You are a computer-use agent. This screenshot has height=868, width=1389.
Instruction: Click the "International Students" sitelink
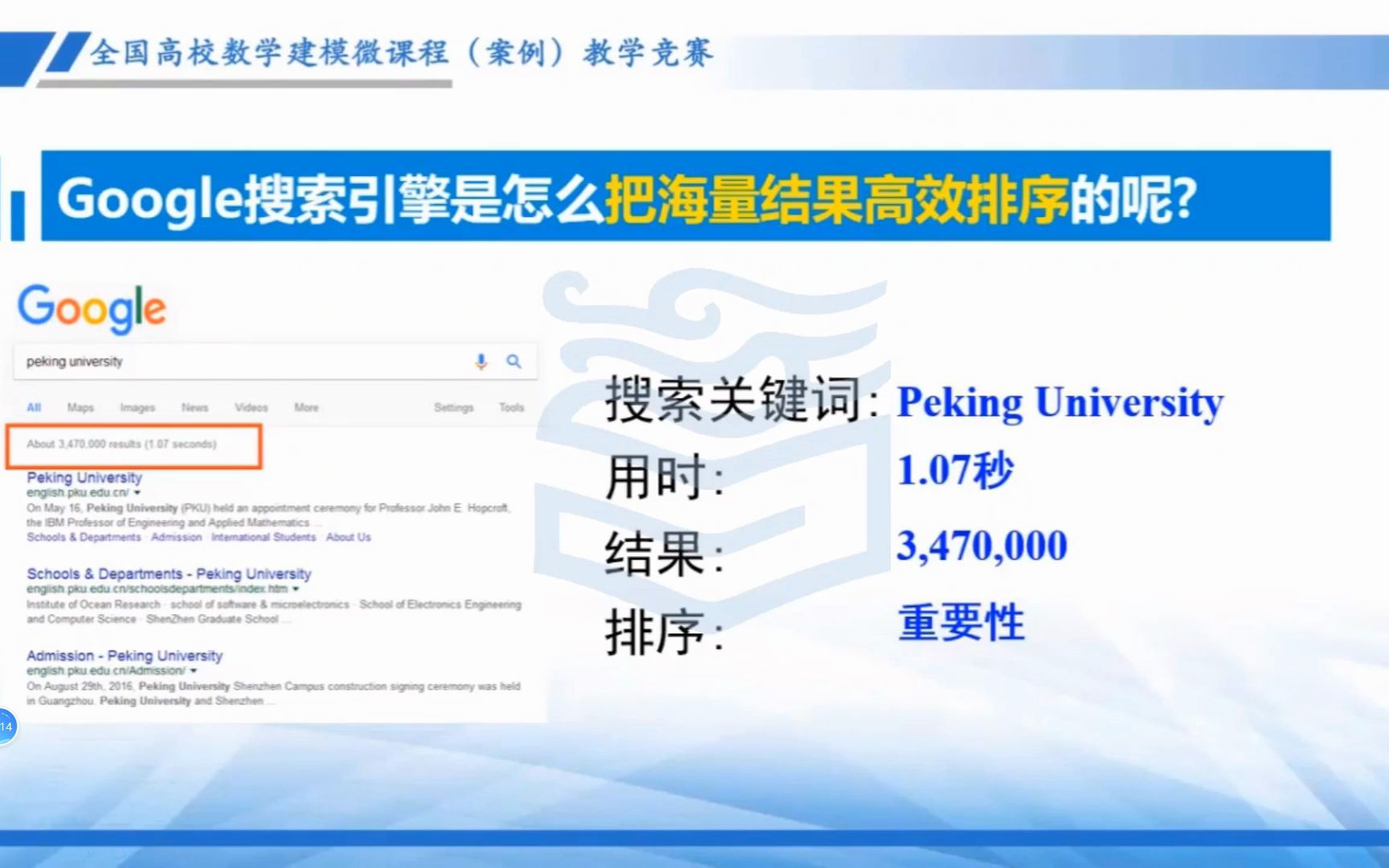[x=263, y=537]
